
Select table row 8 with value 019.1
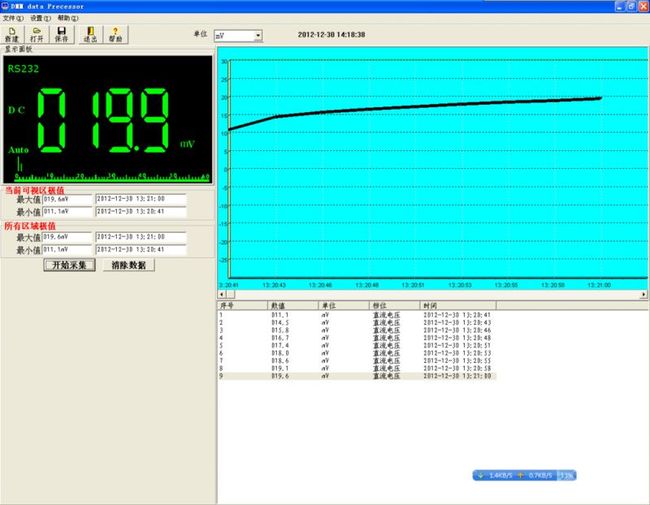click(x=357, y=368)
